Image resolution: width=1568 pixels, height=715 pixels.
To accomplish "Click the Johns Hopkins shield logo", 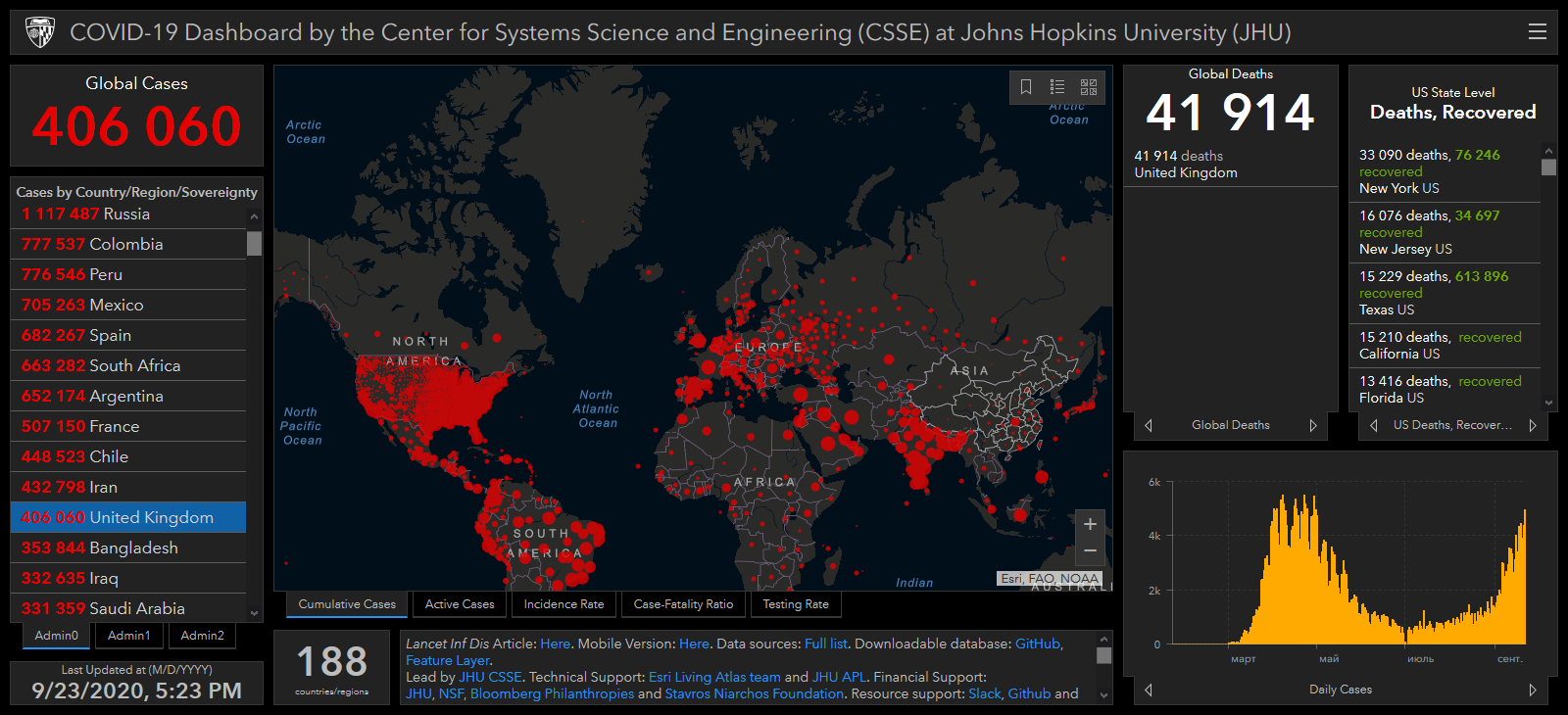I will 40,32.
